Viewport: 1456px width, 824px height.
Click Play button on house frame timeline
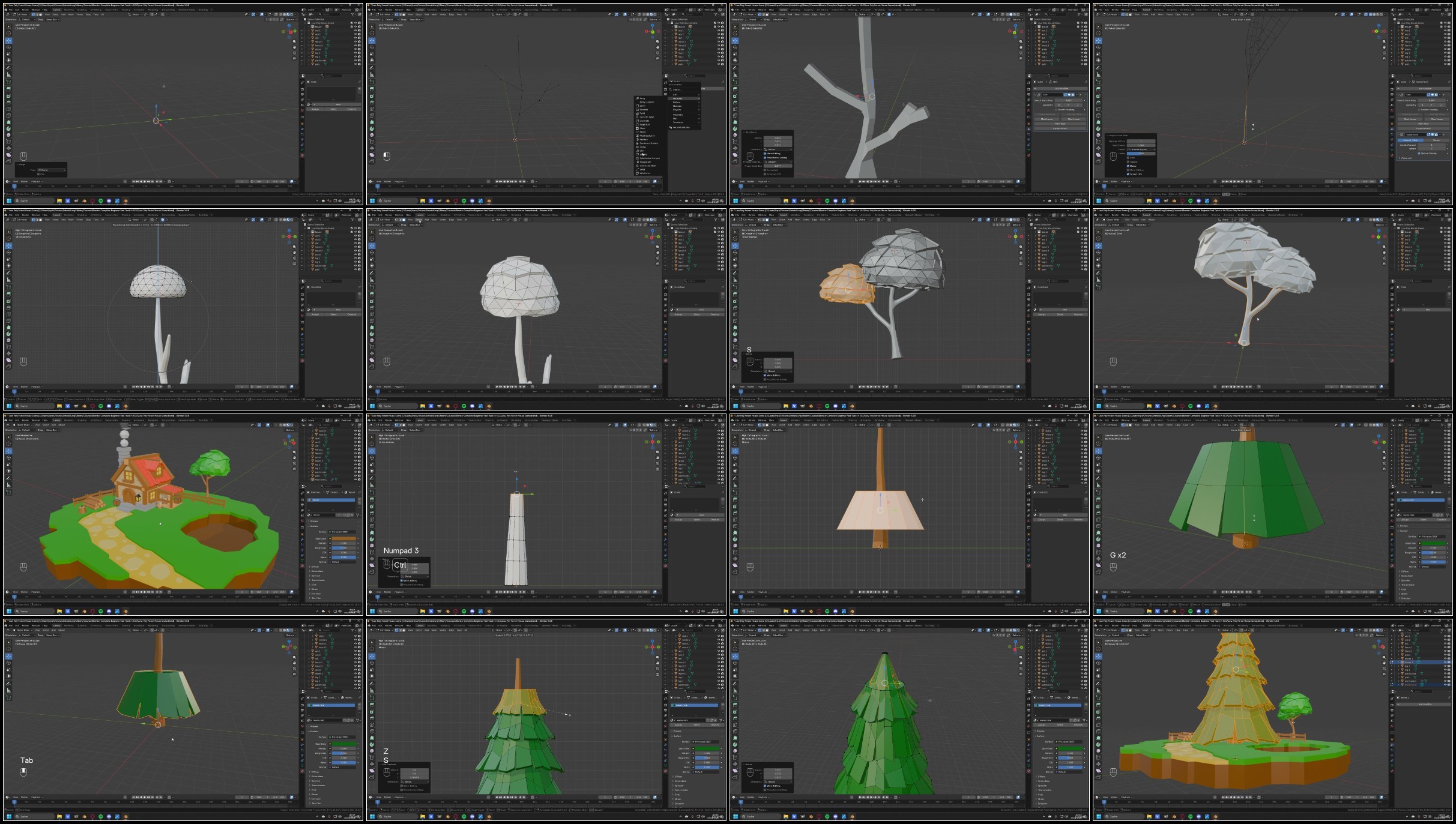click(145, 592)
